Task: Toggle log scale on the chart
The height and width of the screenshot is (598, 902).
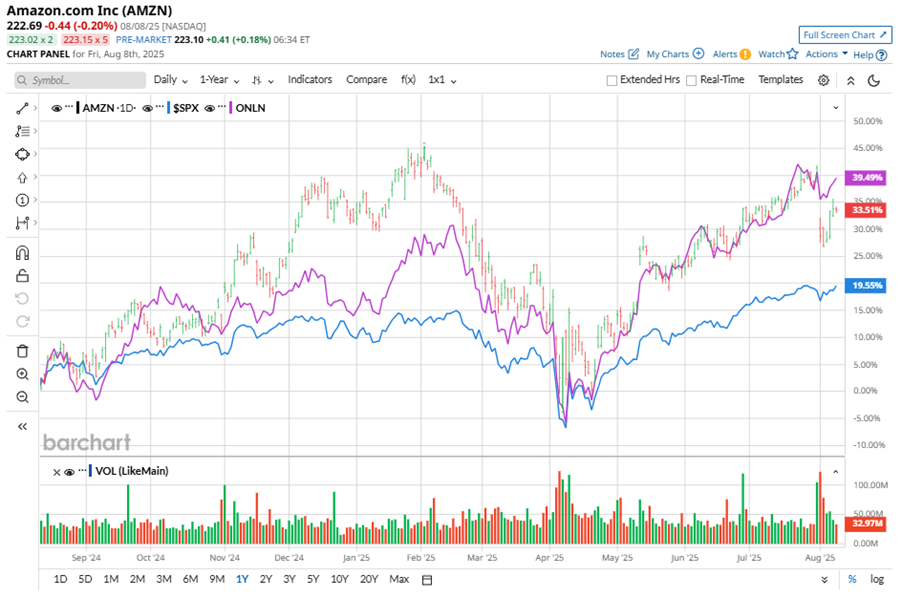Action: click(877, 580)
